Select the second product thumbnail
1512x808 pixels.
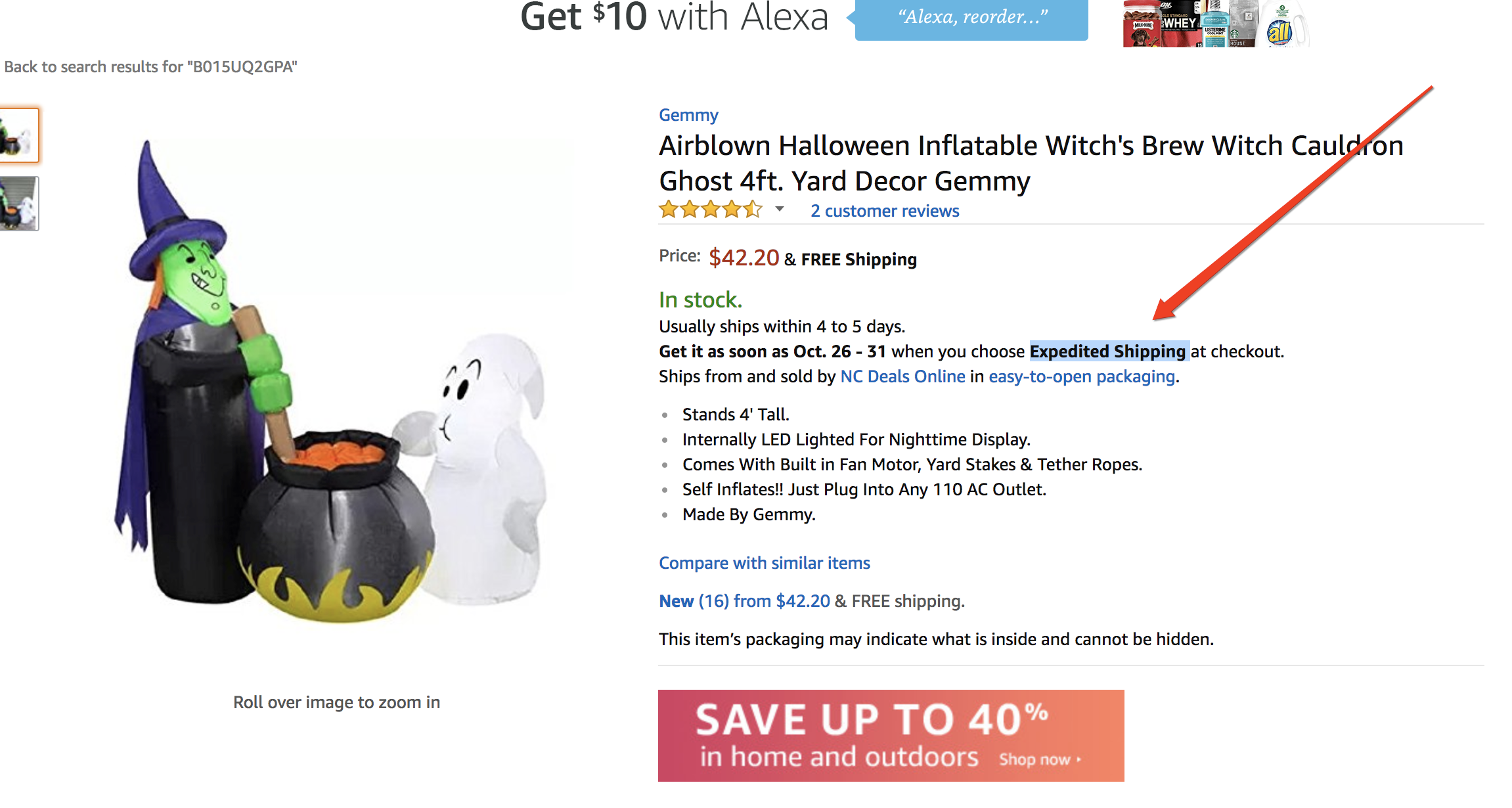click(19, 204)
